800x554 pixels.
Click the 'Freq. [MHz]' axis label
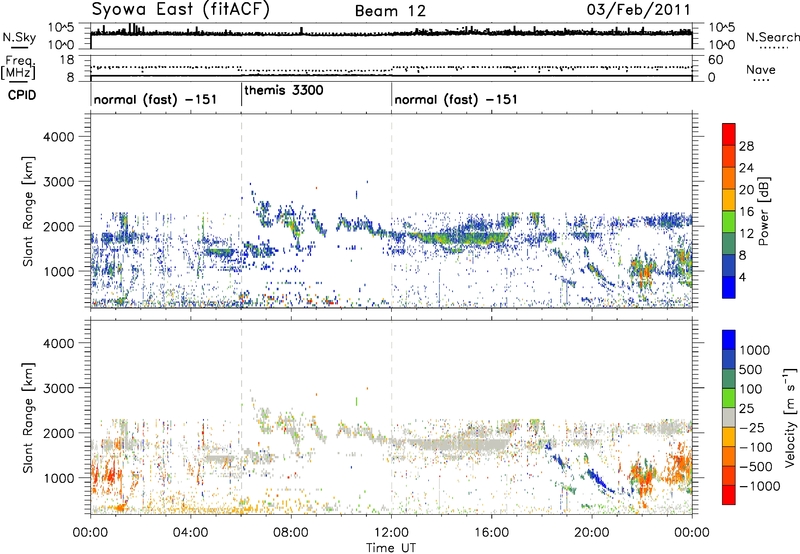coord(19,67)
